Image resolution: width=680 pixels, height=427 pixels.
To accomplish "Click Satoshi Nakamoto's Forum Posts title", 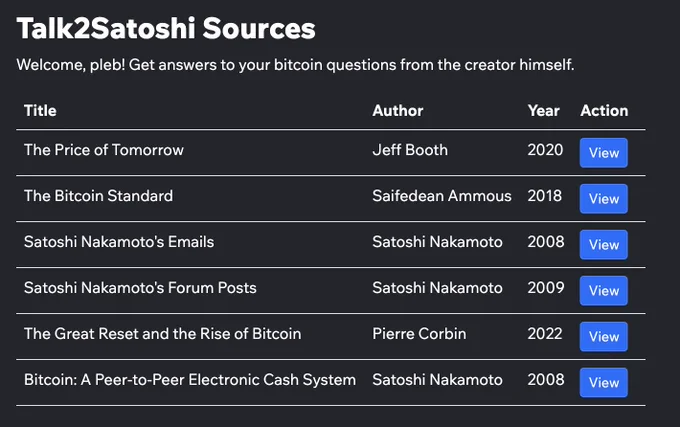I will [140, 288].
